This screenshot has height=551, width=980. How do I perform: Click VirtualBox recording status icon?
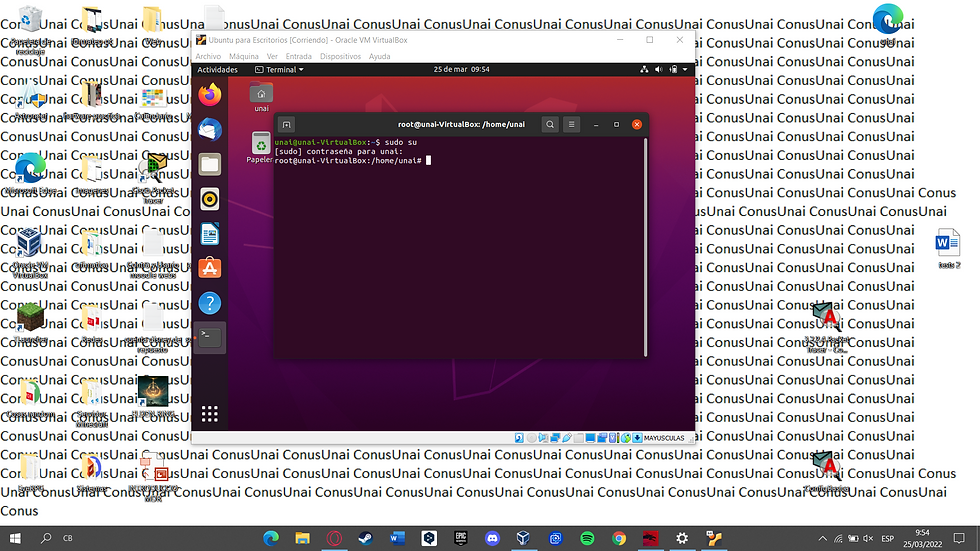(x=602, y=438)
